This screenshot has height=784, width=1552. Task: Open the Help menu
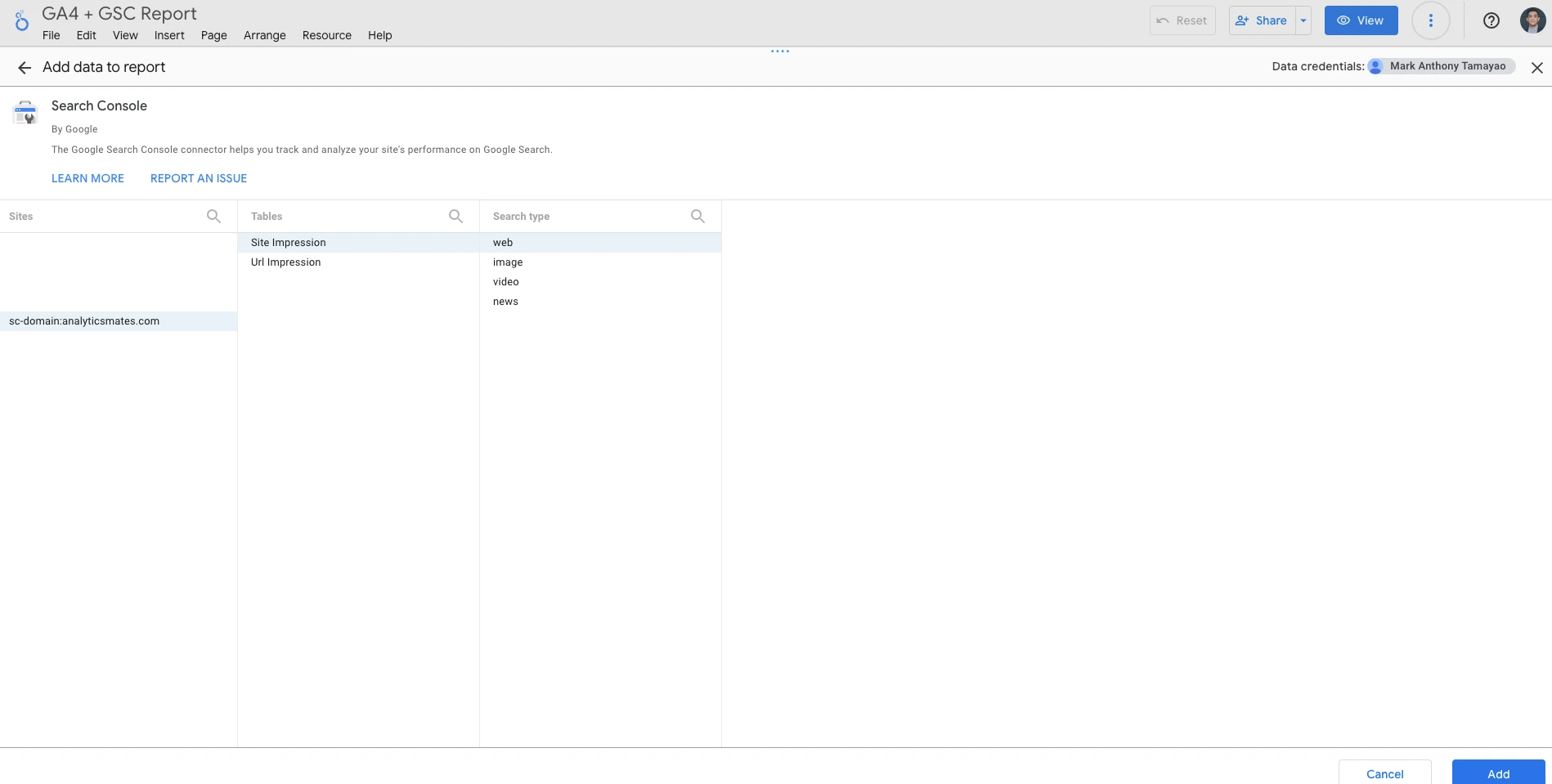(x=379, y=35)
